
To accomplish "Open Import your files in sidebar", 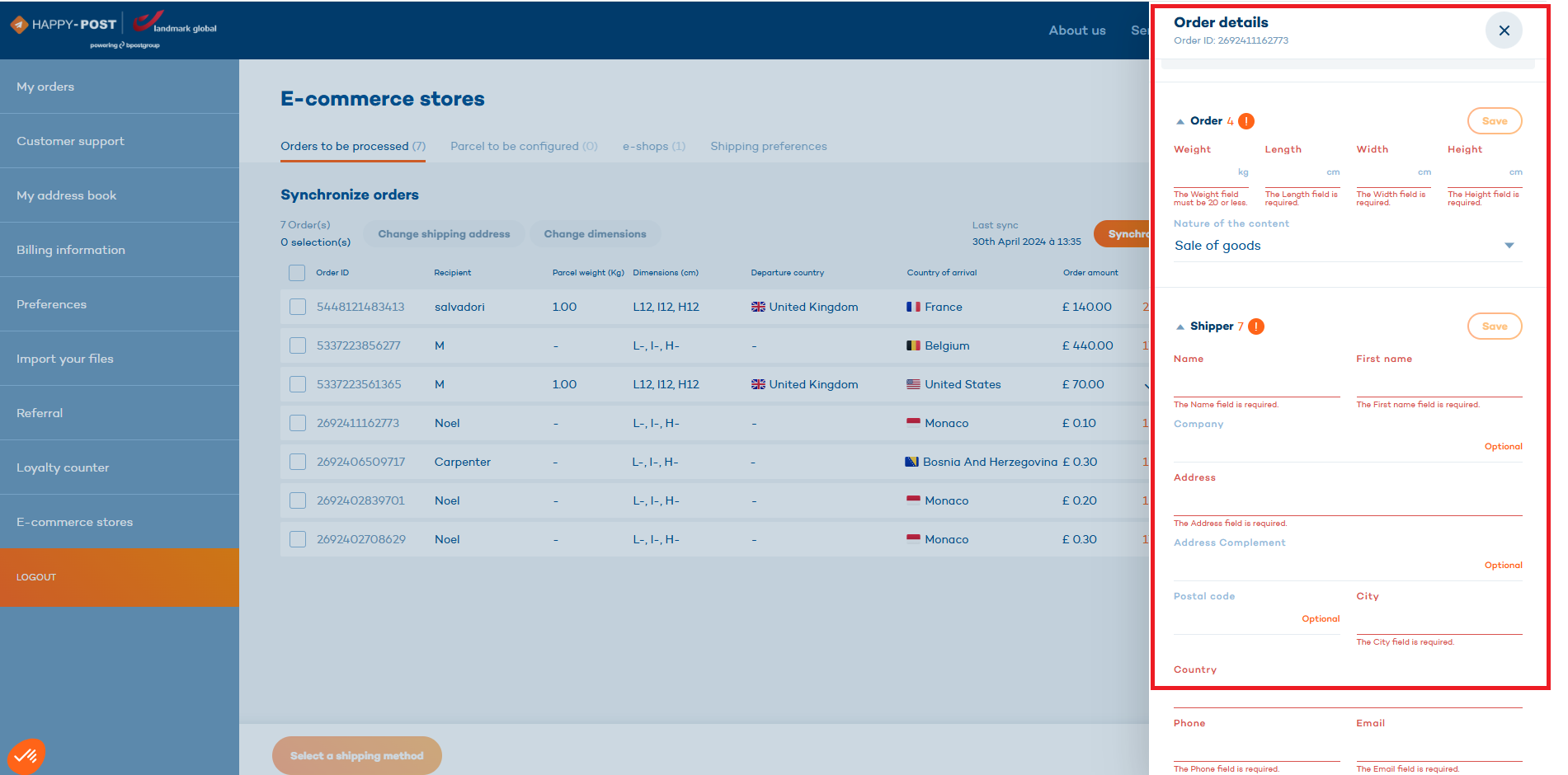I will click(120, 359).
